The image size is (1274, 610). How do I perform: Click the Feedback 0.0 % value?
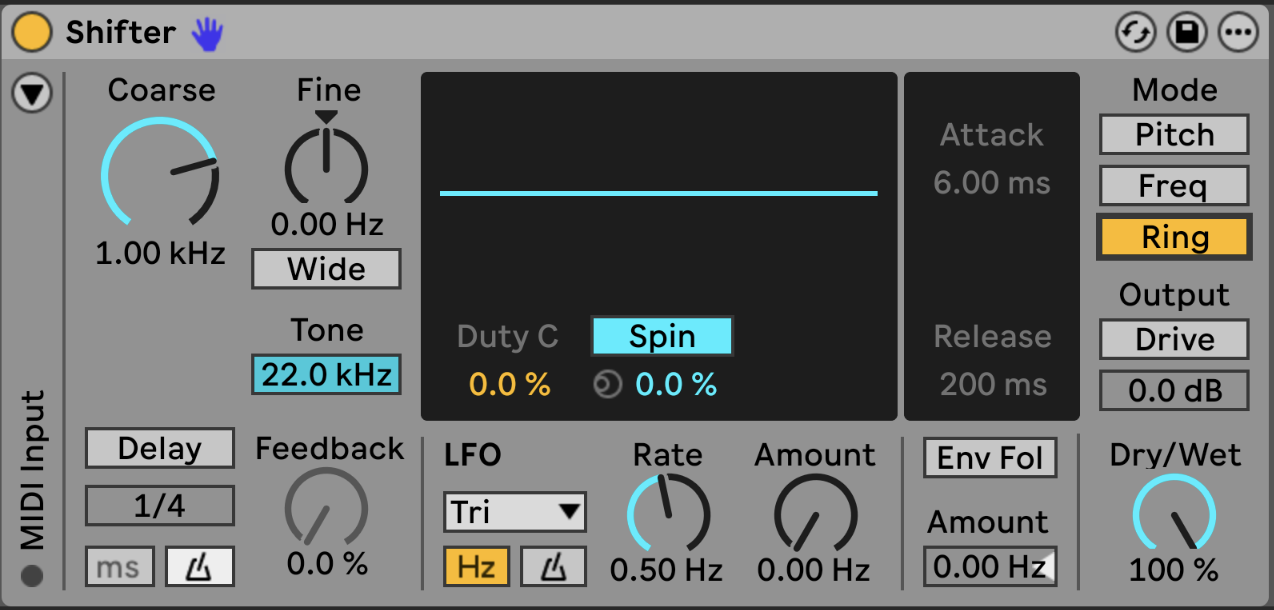pyautogui.click(x=327, y=564)
